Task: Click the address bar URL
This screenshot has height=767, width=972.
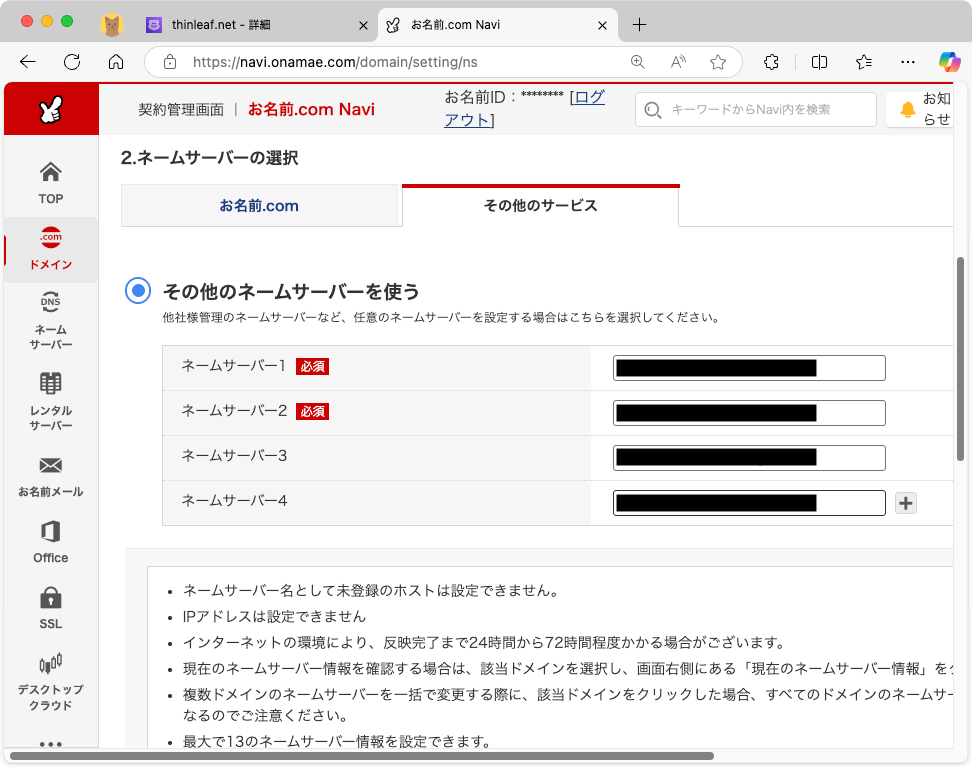Action: pyautogui.click(x=335, y=62)
